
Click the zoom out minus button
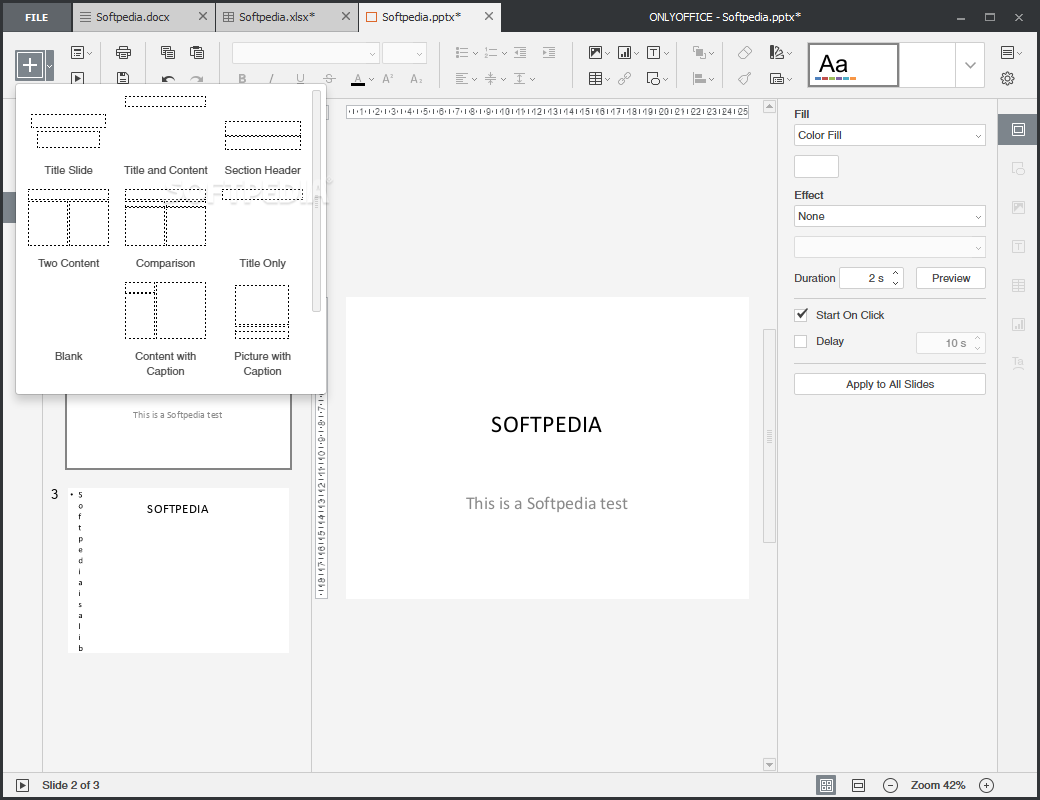click(890, 785)
